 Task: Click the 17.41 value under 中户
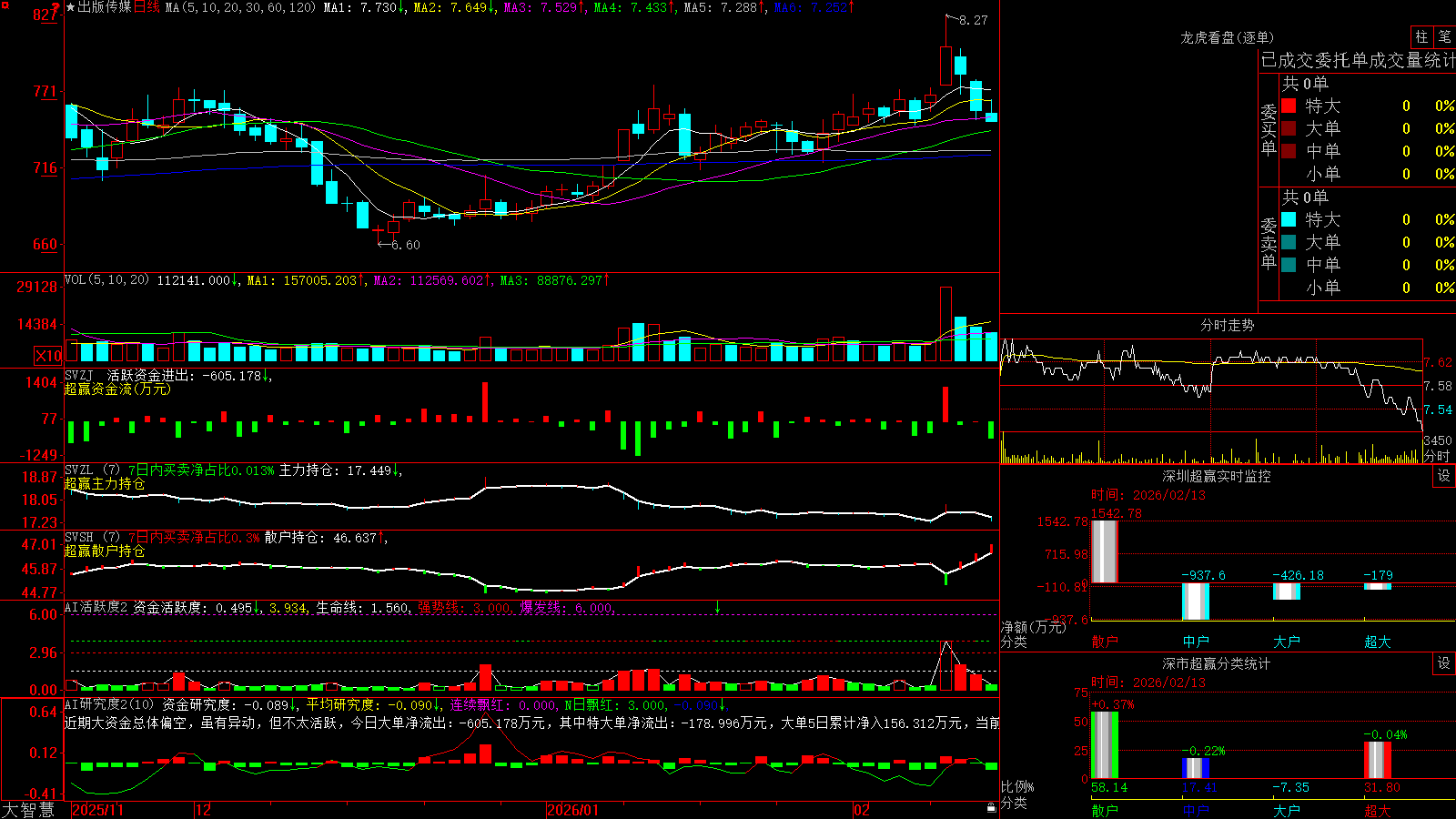(x=1199, y=787)
